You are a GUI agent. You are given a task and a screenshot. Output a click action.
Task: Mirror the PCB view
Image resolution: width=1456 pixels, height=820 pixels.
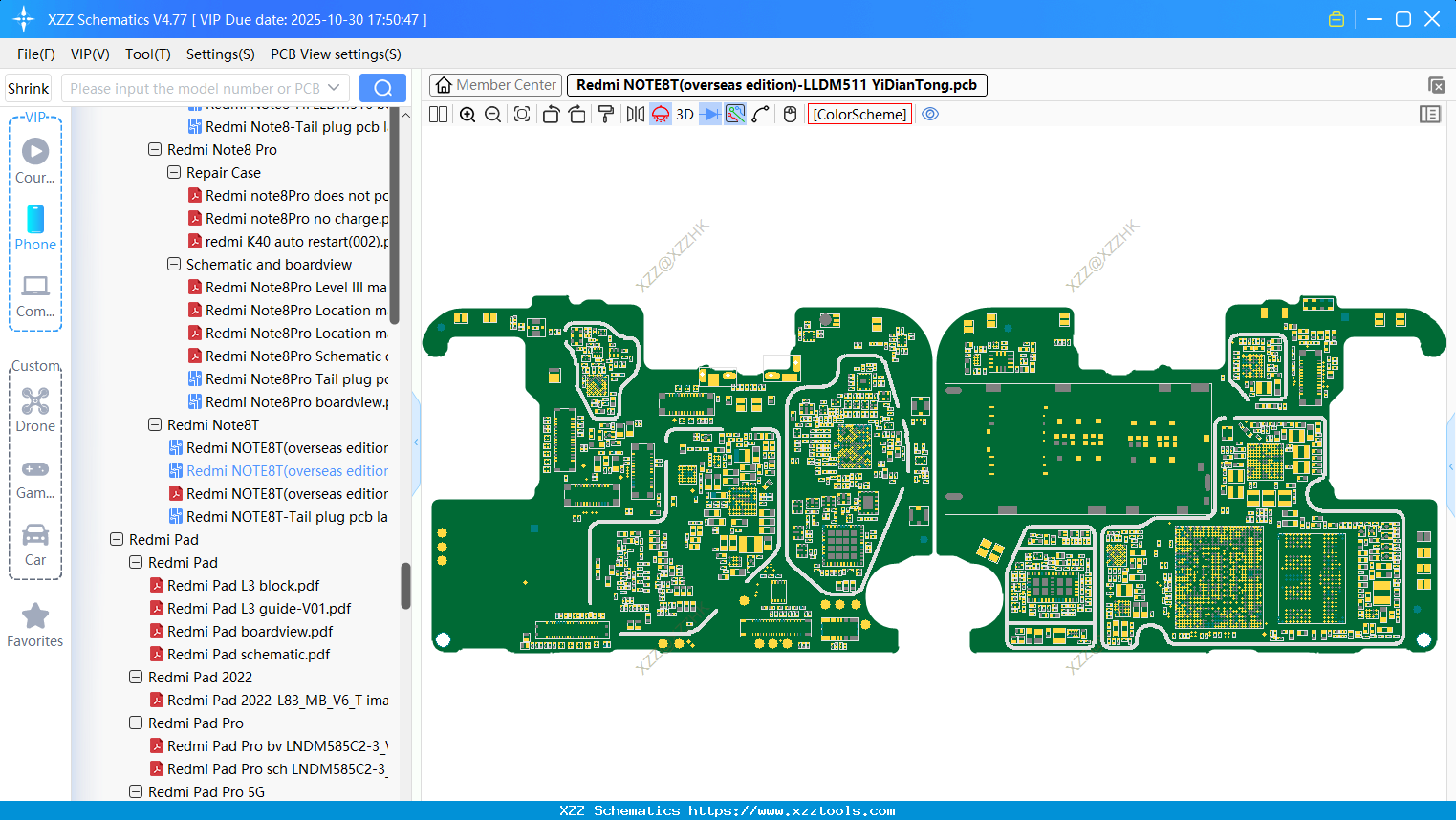pyautogui.click(x=635, y=115)
